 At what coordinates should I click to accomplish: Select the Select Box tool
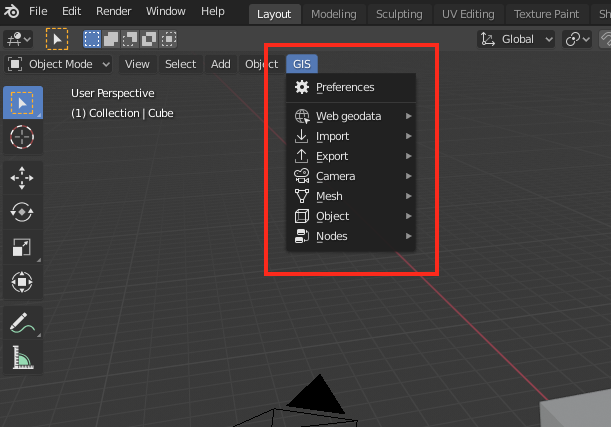[x=23, y=103]
